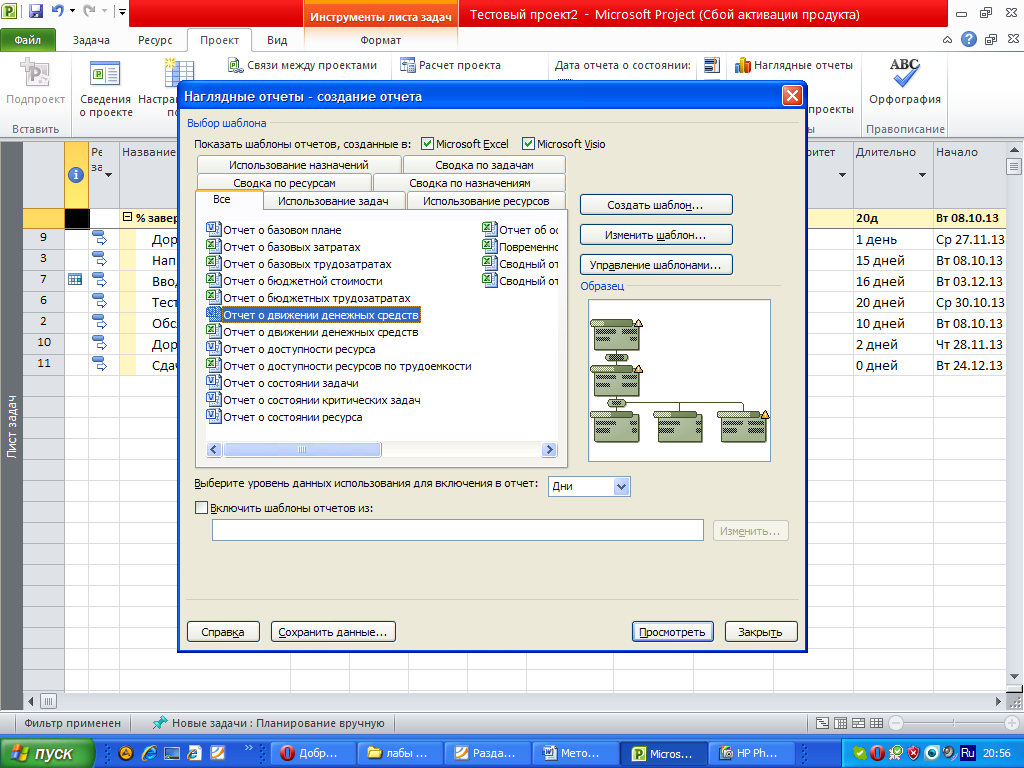The height and width of the screenshot is (768, 1024).
Task: Close the Наглядные отчеты dialog with X
Action: pos(792,96)
